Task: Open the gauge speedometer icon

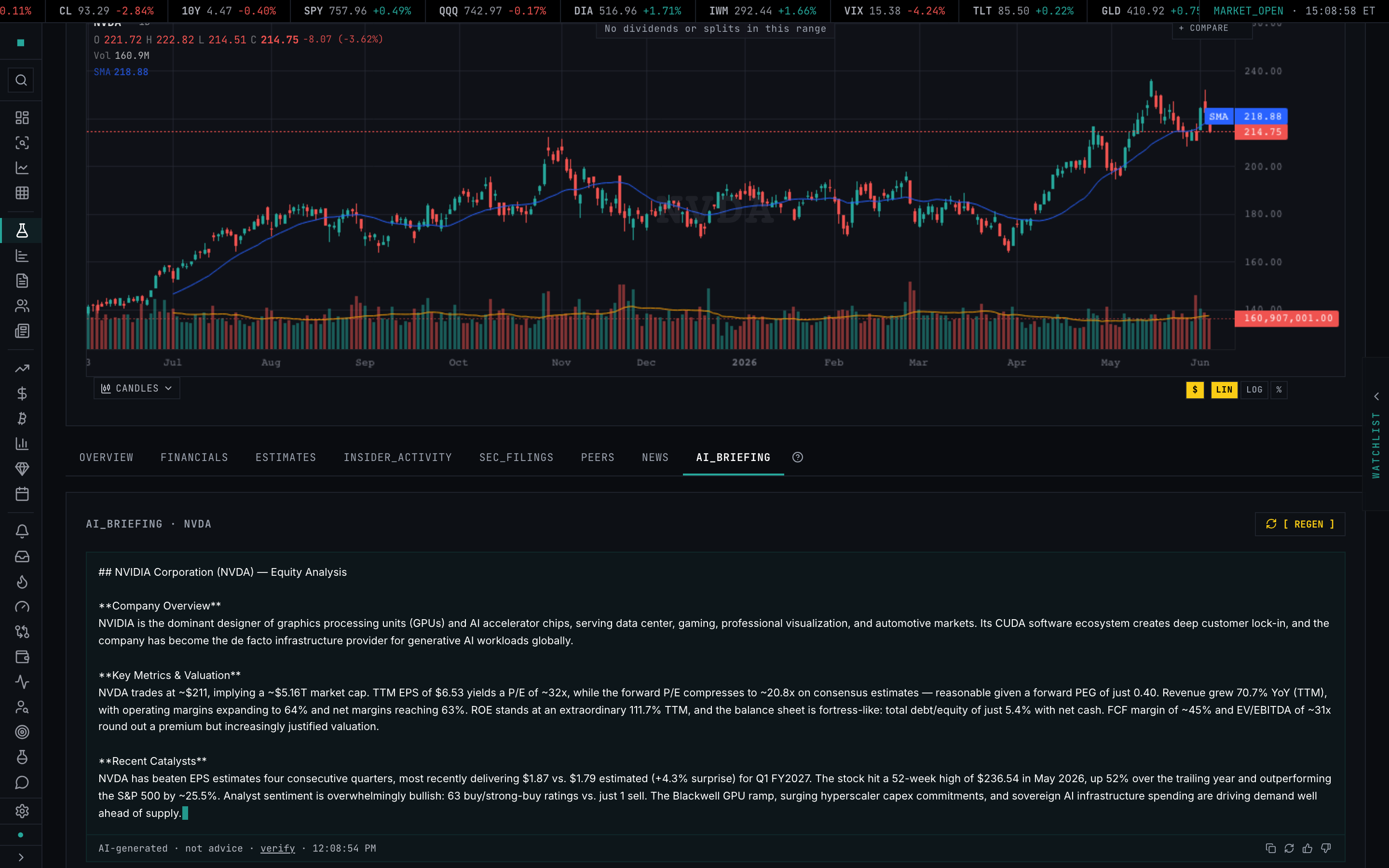Action: point(22,607)
